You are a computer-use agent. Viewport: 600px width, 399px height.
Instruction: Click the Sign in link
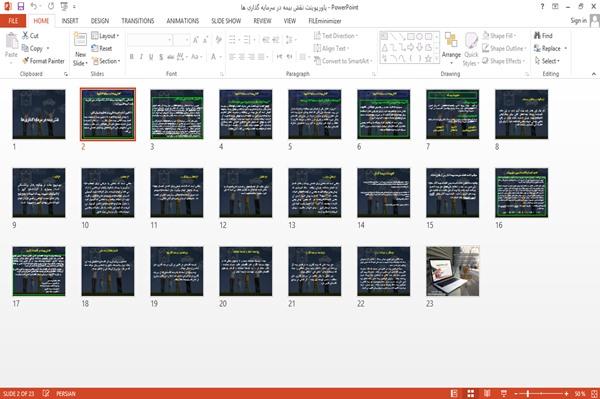pyautogui.click(x=578, y=21)
